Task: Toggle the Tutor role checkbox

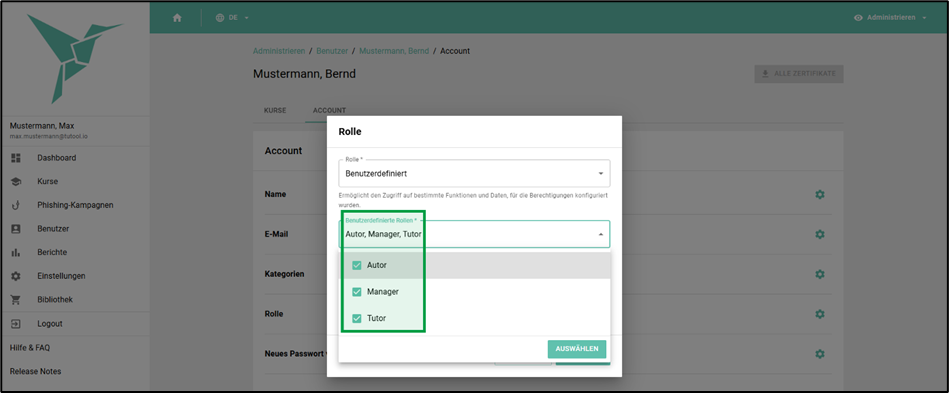Action: coord(356,318)
